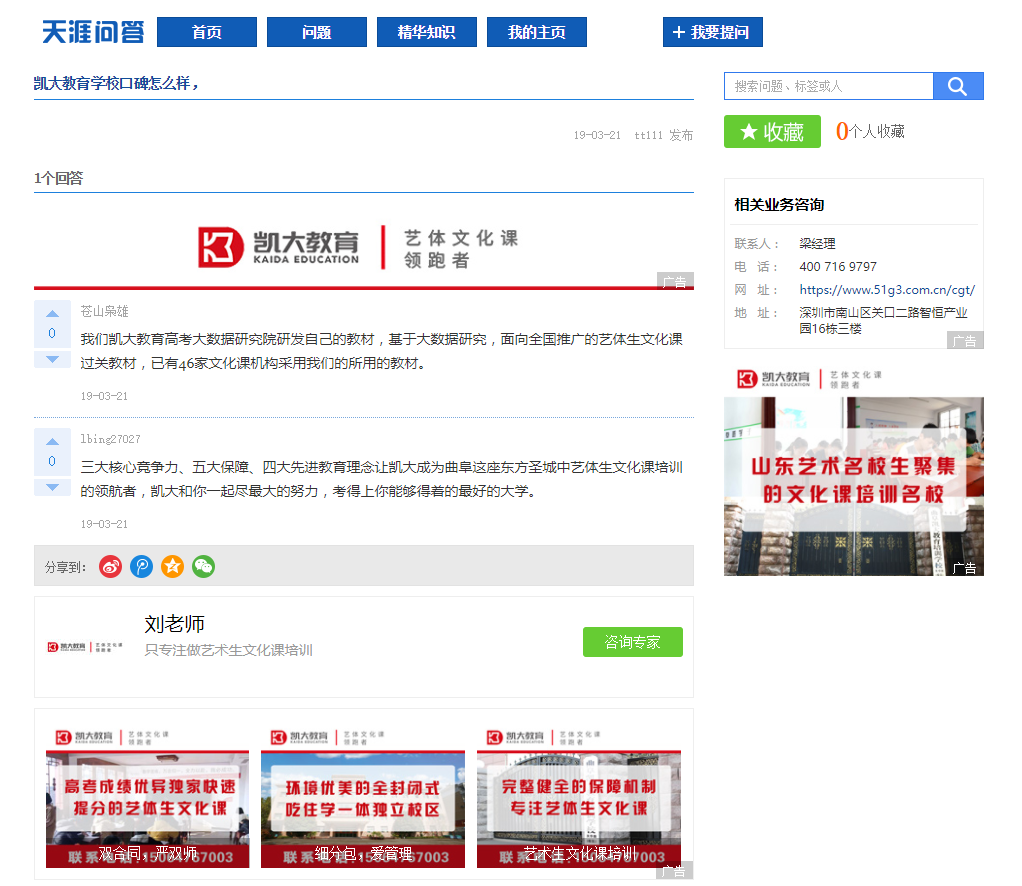This screenshot has height=886, width=1022.
Task: Focus the 搜索问题、标签或人 search box
Action: click(x=828, y=86)
